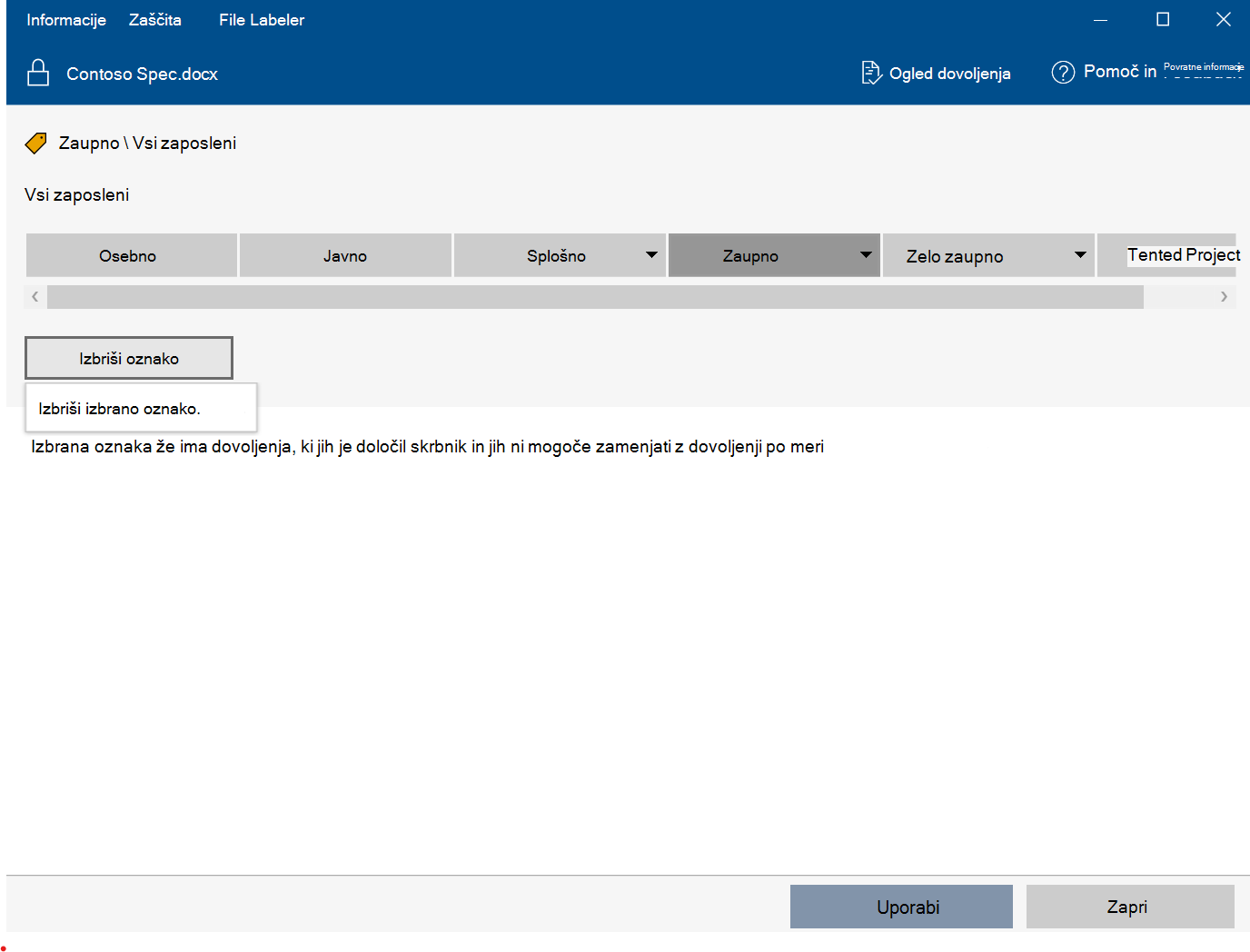
Task: Close the File Labeler window
Action: point(1224,20)
